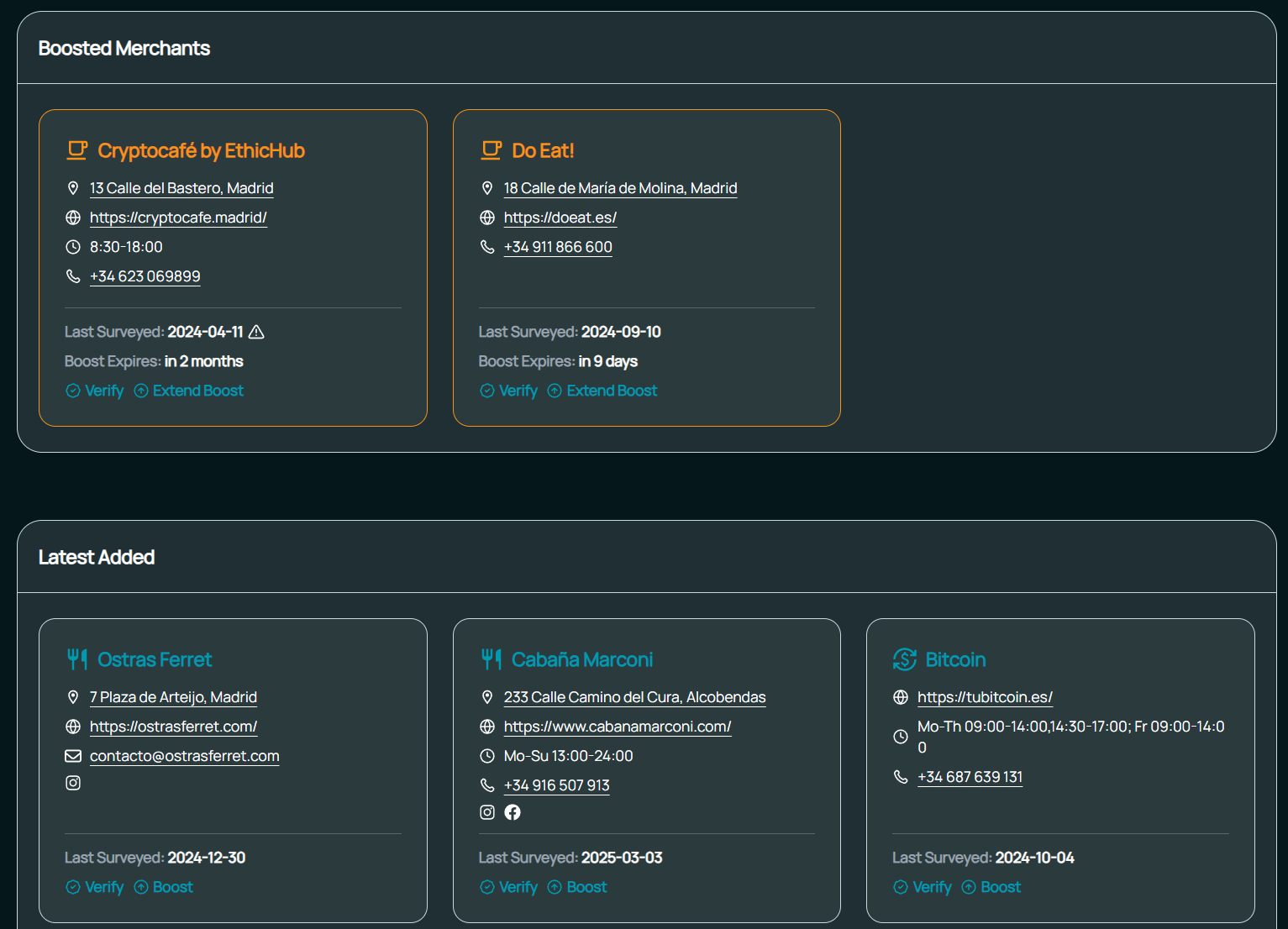
Task: Click the Instagram icon on Cabaña Marconi
Action: coord(487,812)
